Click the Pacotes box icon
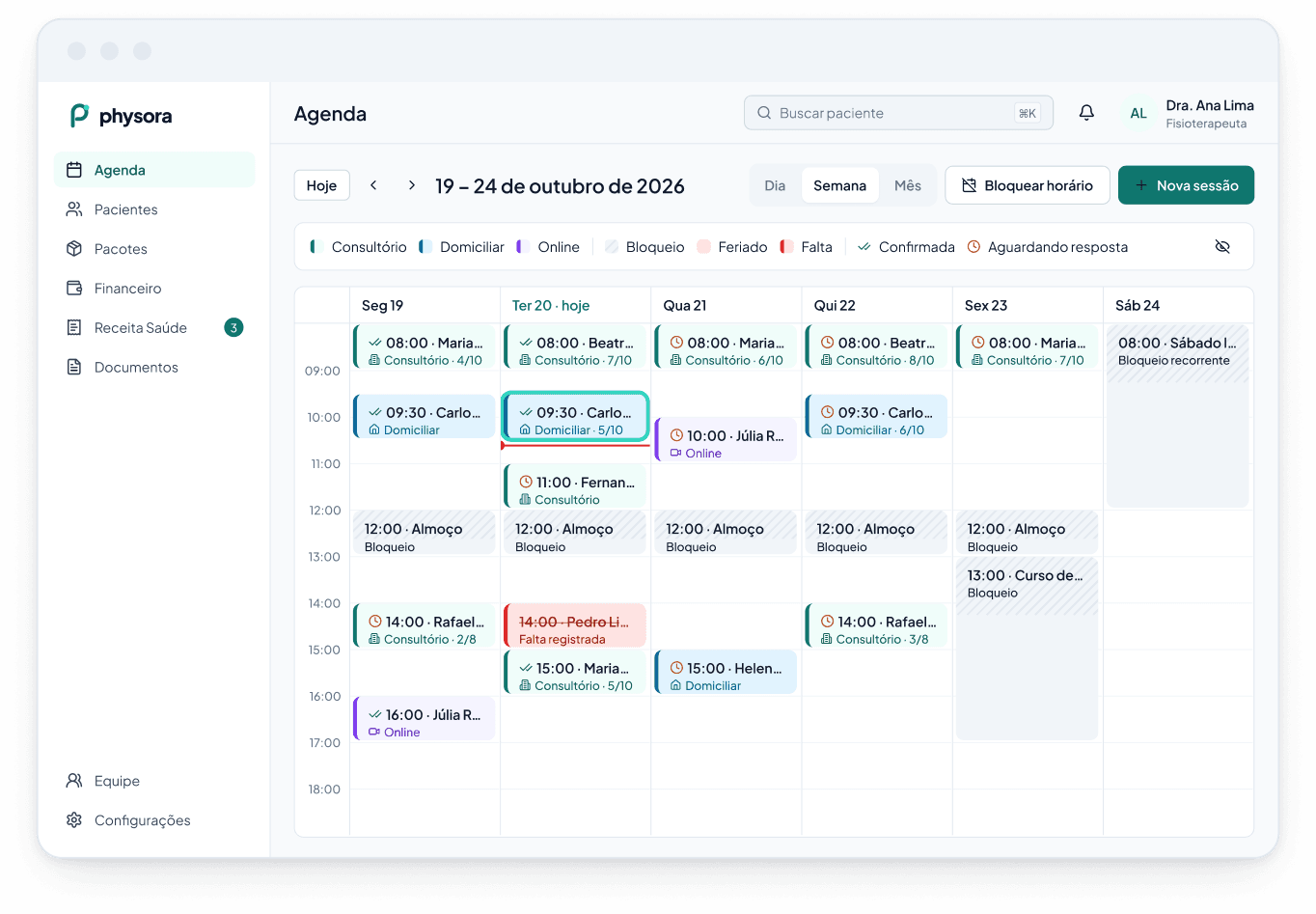The image size is (1316, 914). click(74, 249)
